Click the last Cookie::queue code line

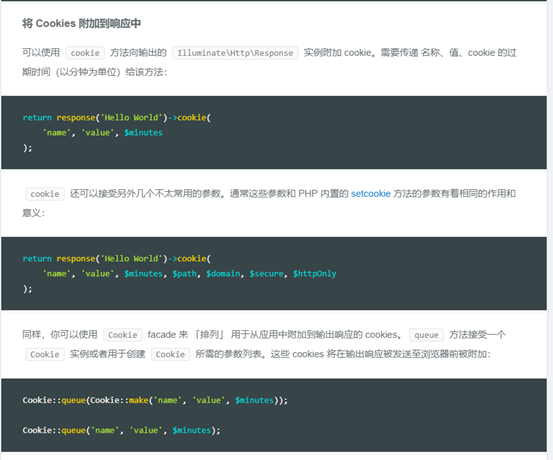click(x=121, y=430)
